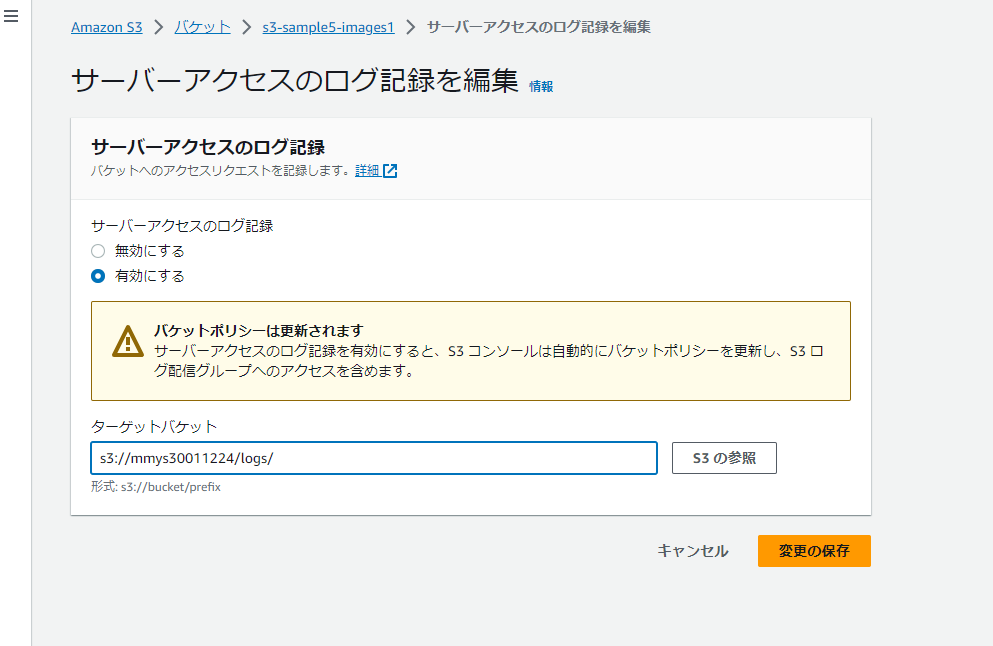Click the キャンセル button
This screenshot has width=993, height=646.
click(x=693, y=551)
